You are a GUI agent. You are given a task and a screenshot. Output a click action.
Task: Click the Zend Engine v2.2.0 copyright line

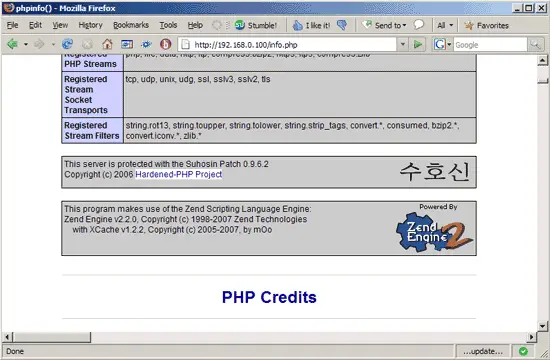click(x=185, y=219)
